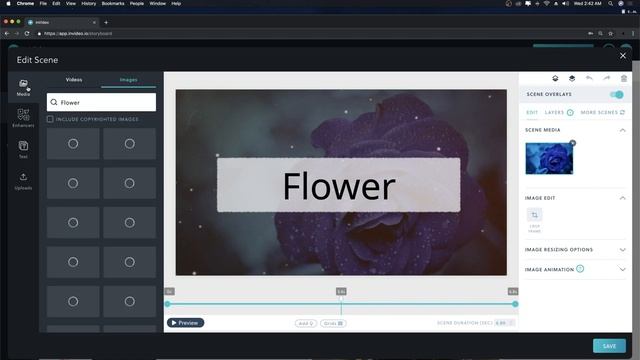Screen dimensions: 640x360
Task: Switch to the Videos tab
Action: [x=74, y=80]
